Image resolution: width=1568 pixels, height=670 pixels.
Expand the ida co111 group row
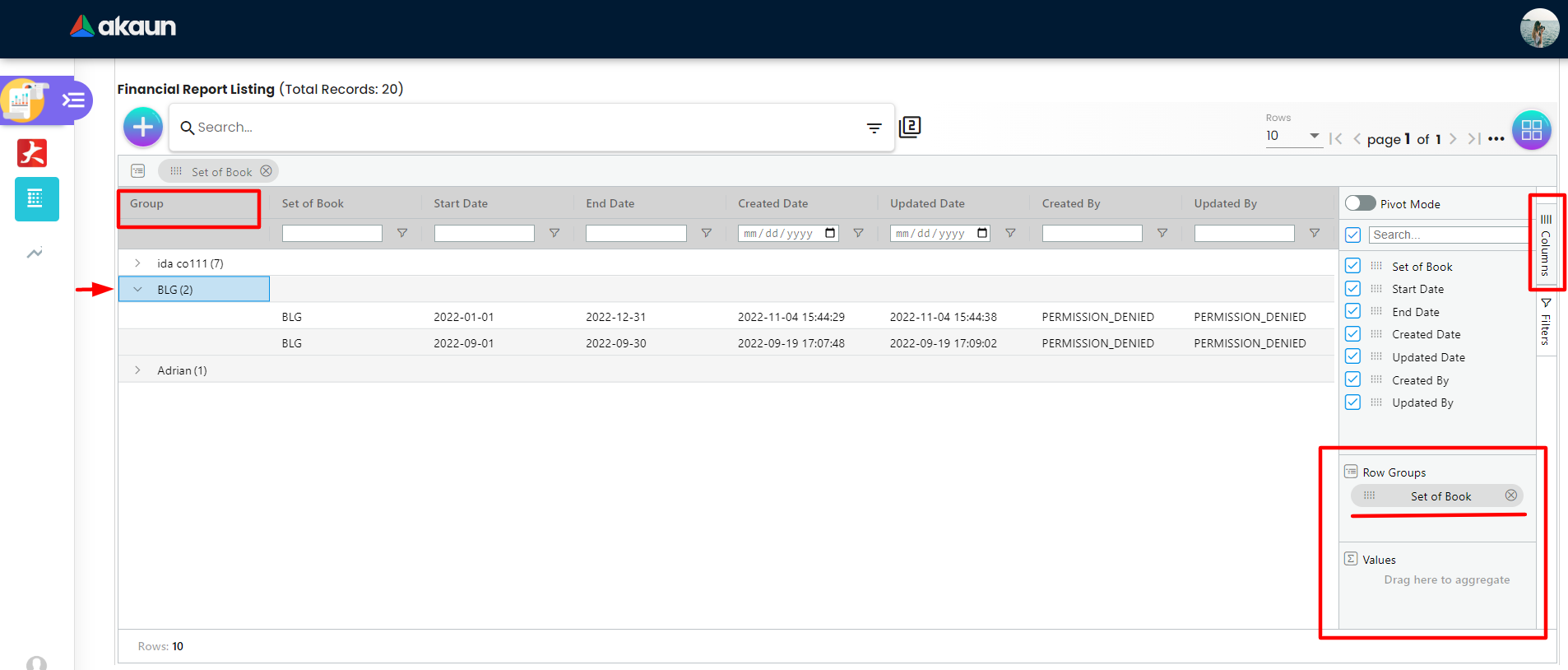137,263
